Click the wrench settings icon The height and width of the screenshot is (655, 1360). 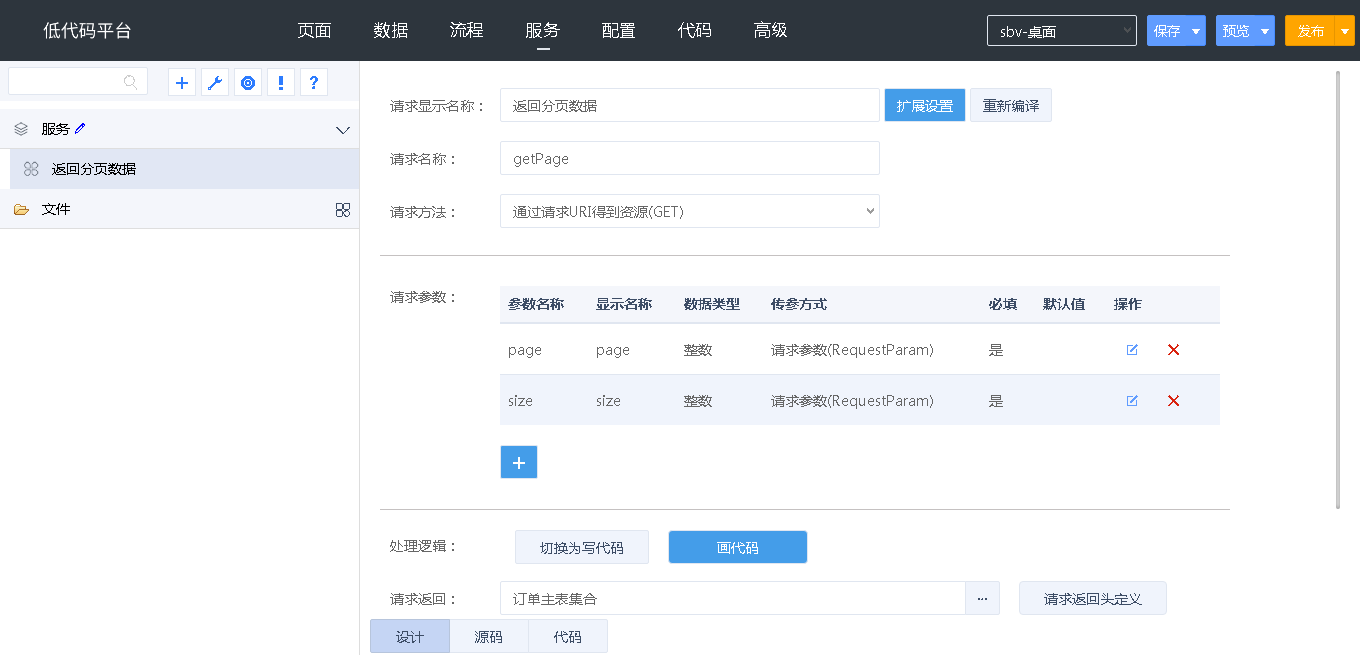(215, 83)
